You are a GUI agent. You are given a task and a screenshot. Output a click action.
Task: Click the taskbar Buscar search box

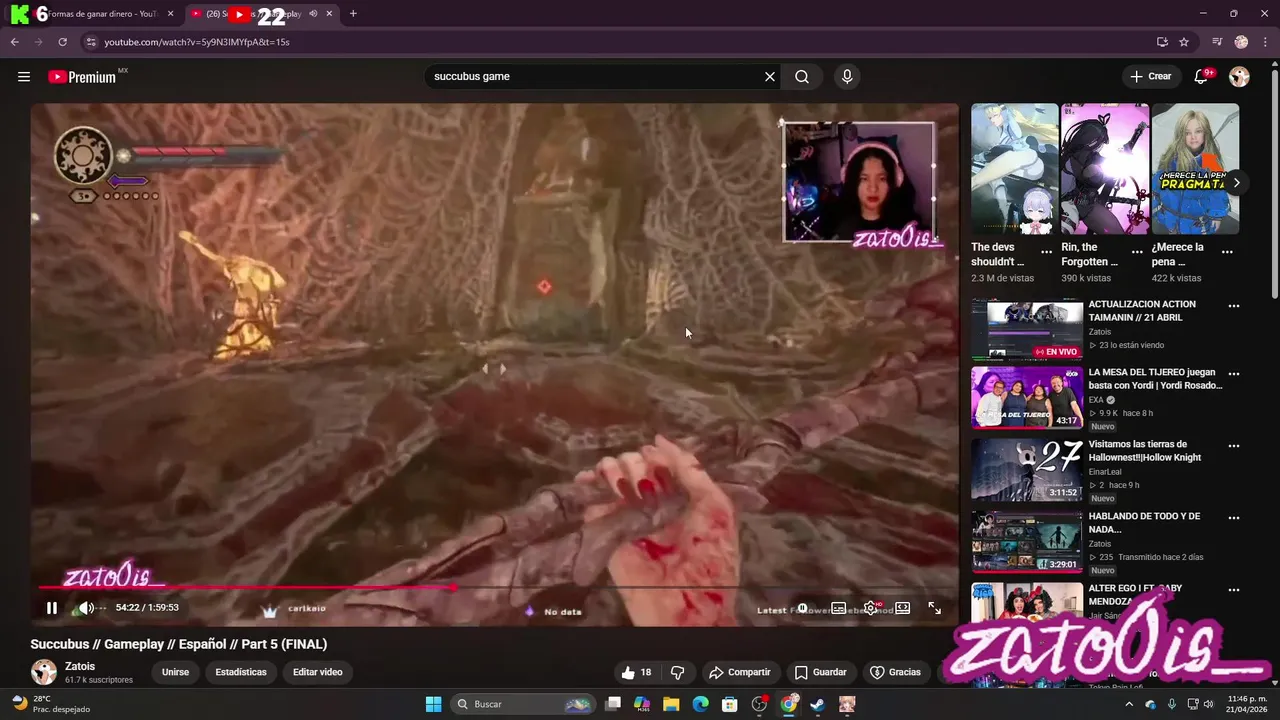click(x=522, y=704)
